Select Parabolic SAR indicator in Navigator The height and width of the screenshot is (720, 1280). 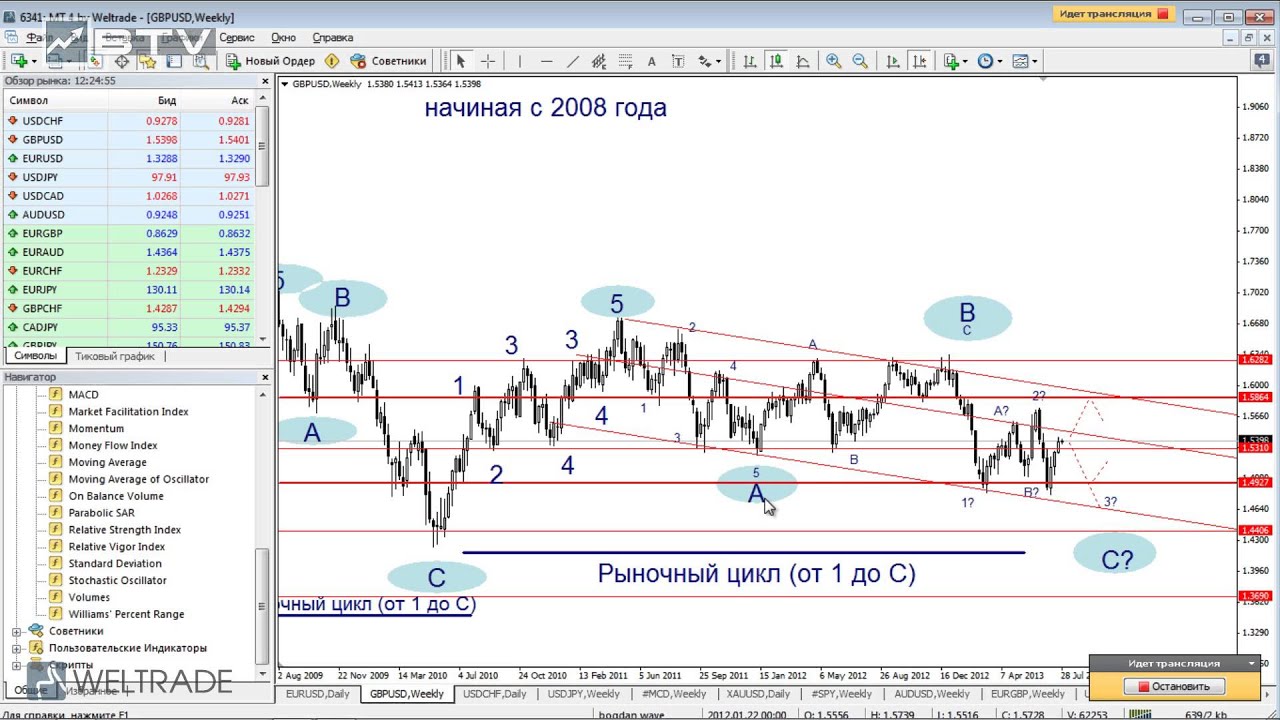[x=101, y=513]
